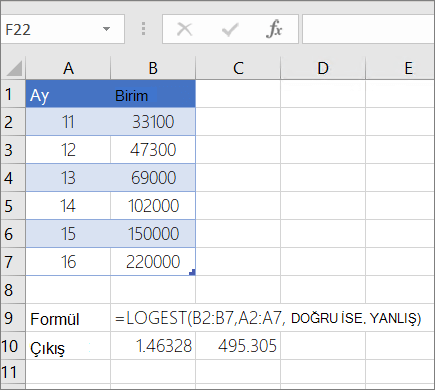Select column A header

(x=68, y=68)
